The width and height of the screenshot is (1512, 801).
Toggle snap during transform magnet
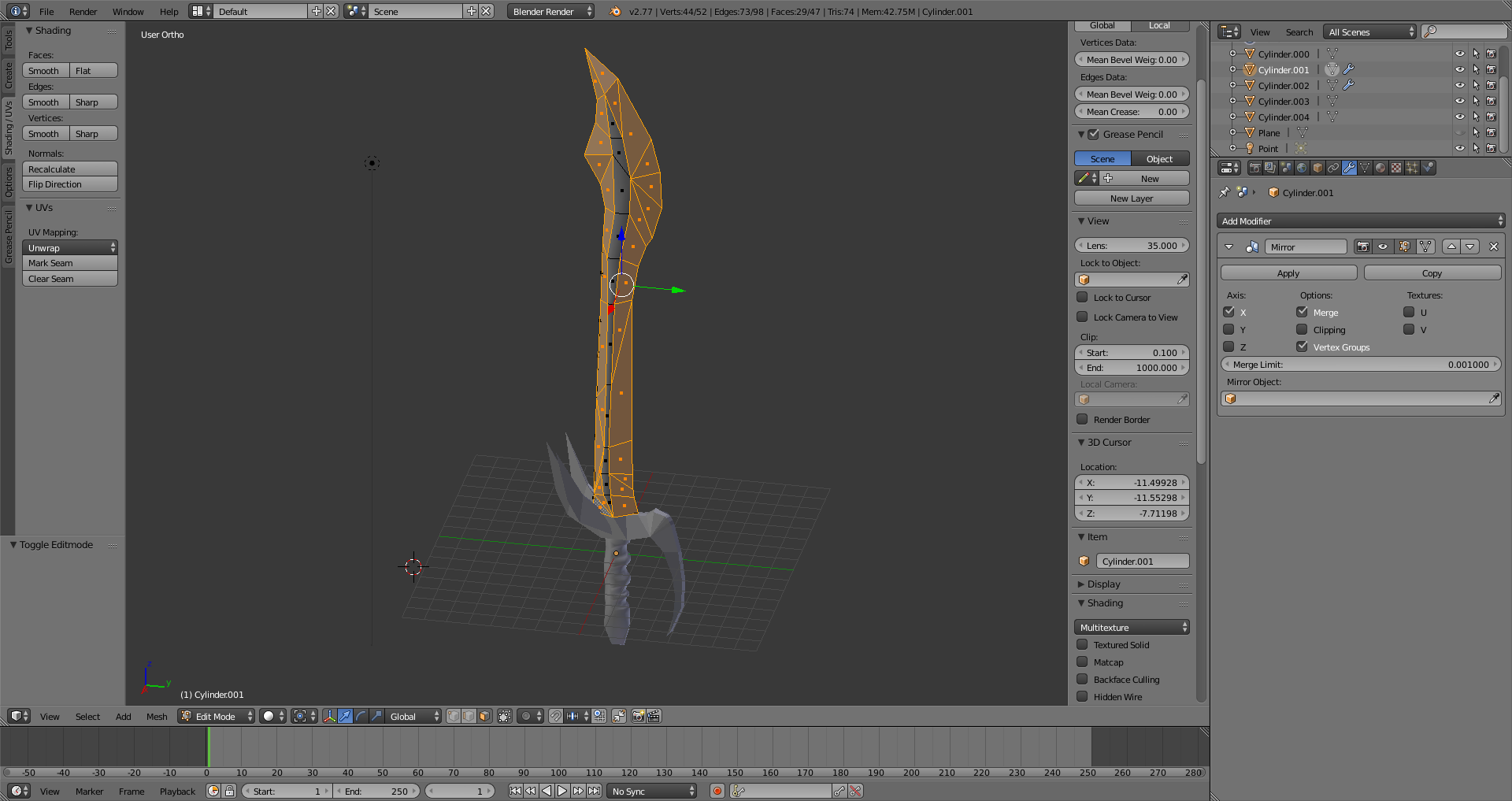[556, 716]
